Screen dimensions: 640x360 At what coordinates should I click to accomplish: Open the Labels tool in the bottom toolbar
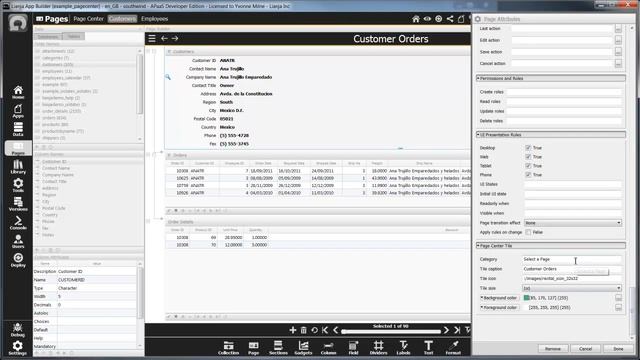tap(403, 347)
